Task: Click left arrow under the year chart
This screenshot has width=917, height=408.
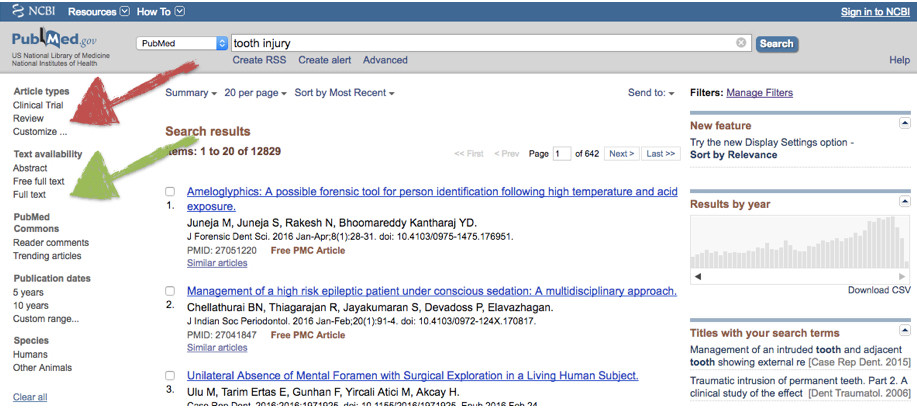Action: (698, 276)
